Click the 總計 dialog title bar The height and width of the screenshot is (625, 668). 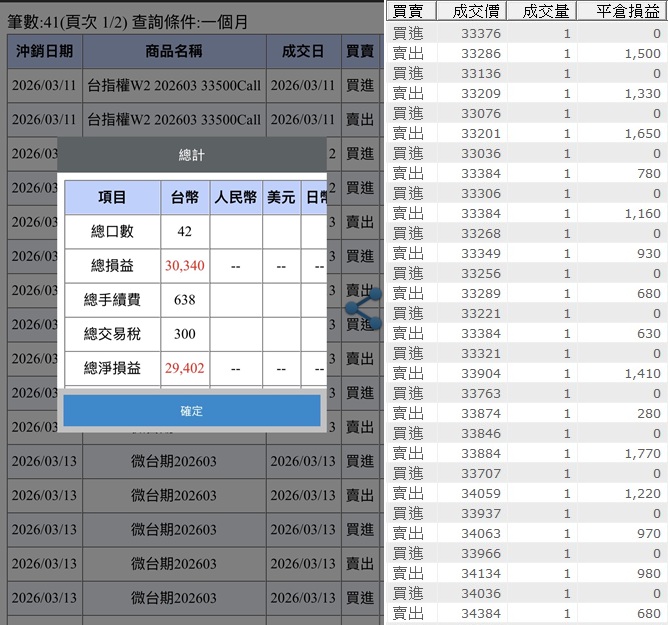(x=192, y=155)
